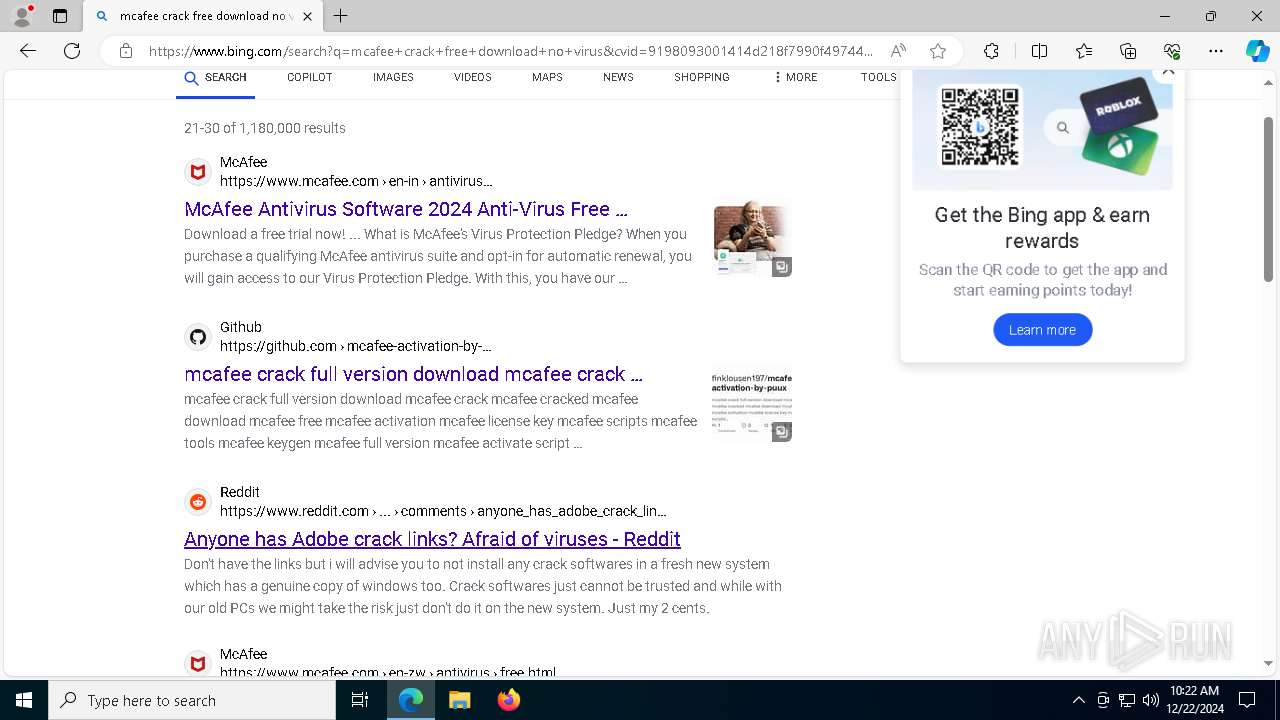Click the mcafee.com en-in antivirus URL
This screenshot has width=1280, height=720.
(x=356, y=181)
